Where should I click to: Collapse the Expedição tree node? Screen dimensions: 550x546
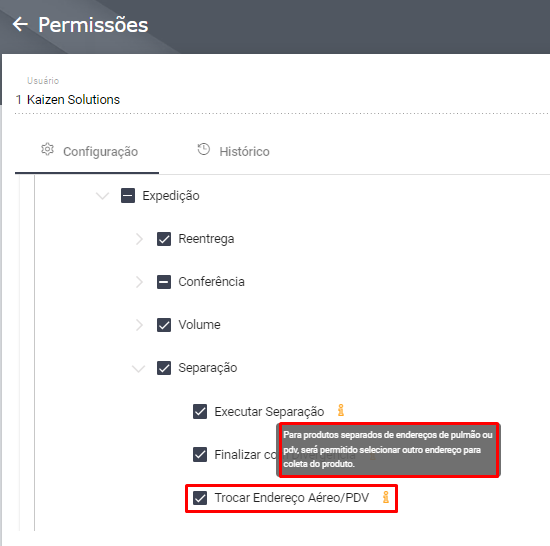point(102,196)
